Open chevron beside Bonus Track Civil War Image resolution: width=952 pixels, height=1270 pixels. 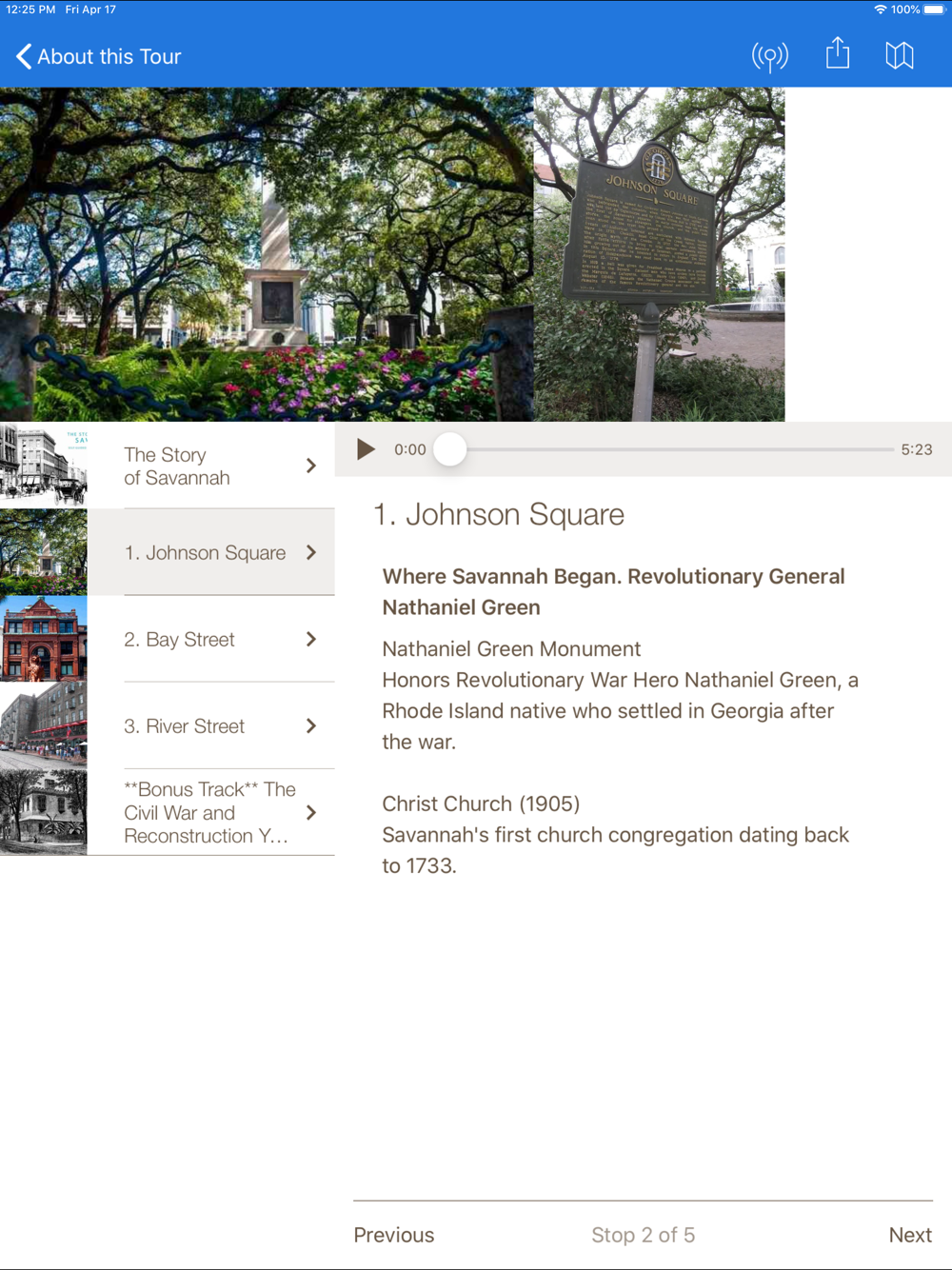[311, 812]
